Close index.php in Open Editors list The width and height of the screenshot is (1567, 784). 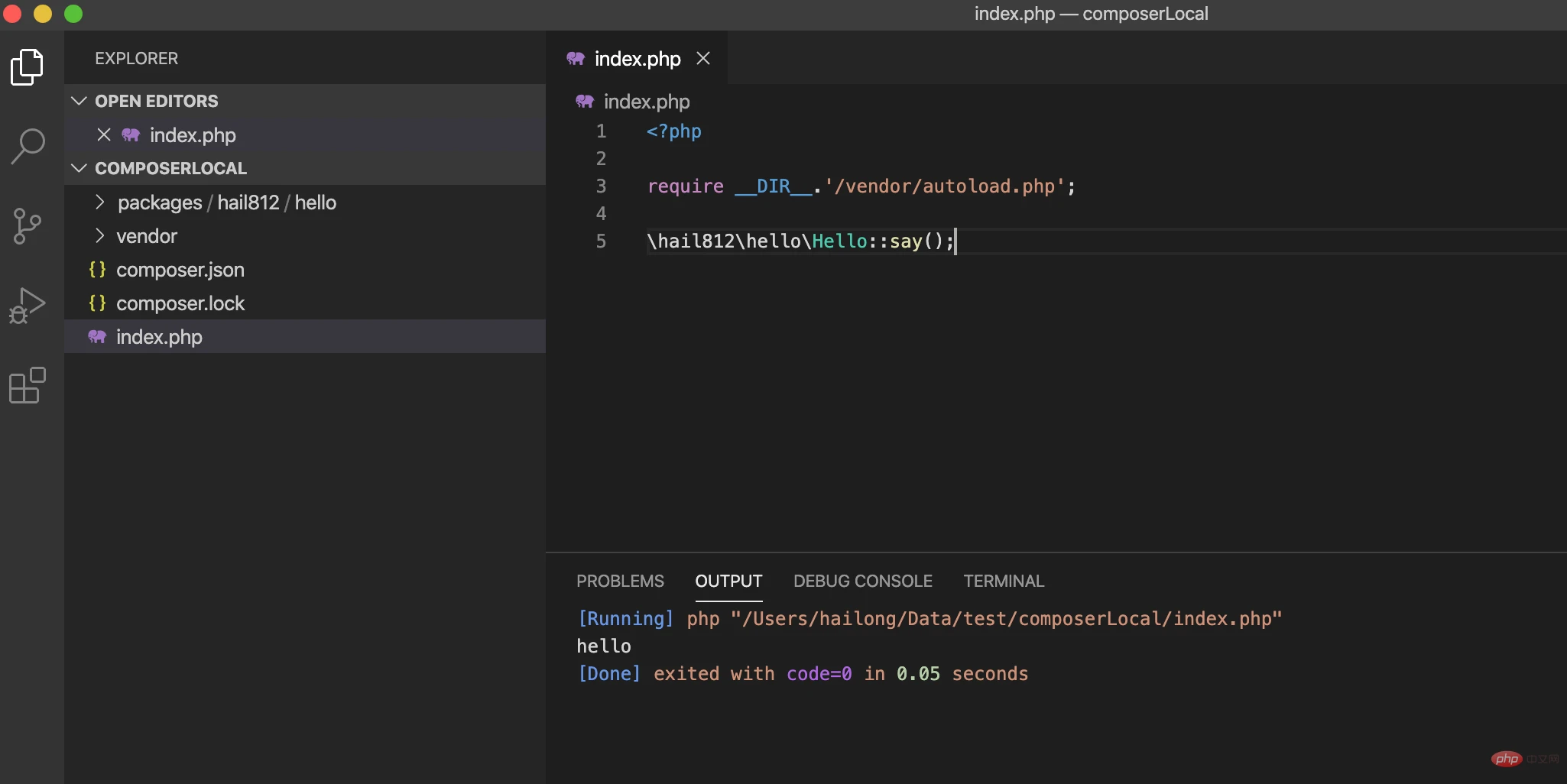104,135
